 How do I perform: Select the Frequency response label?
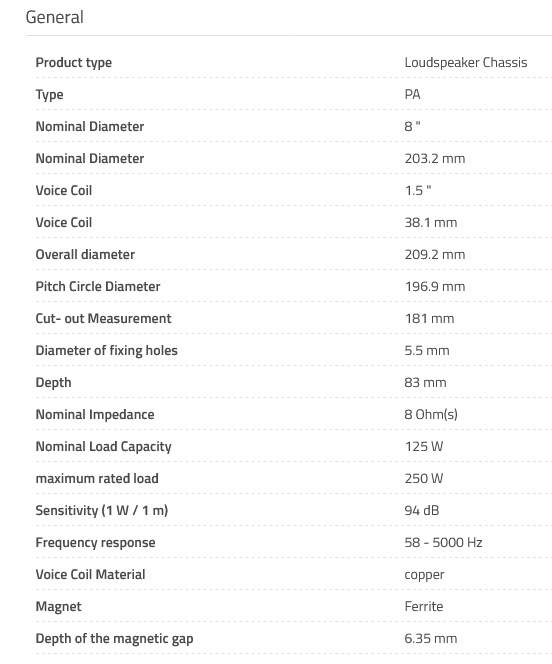(x=95, y=542)
